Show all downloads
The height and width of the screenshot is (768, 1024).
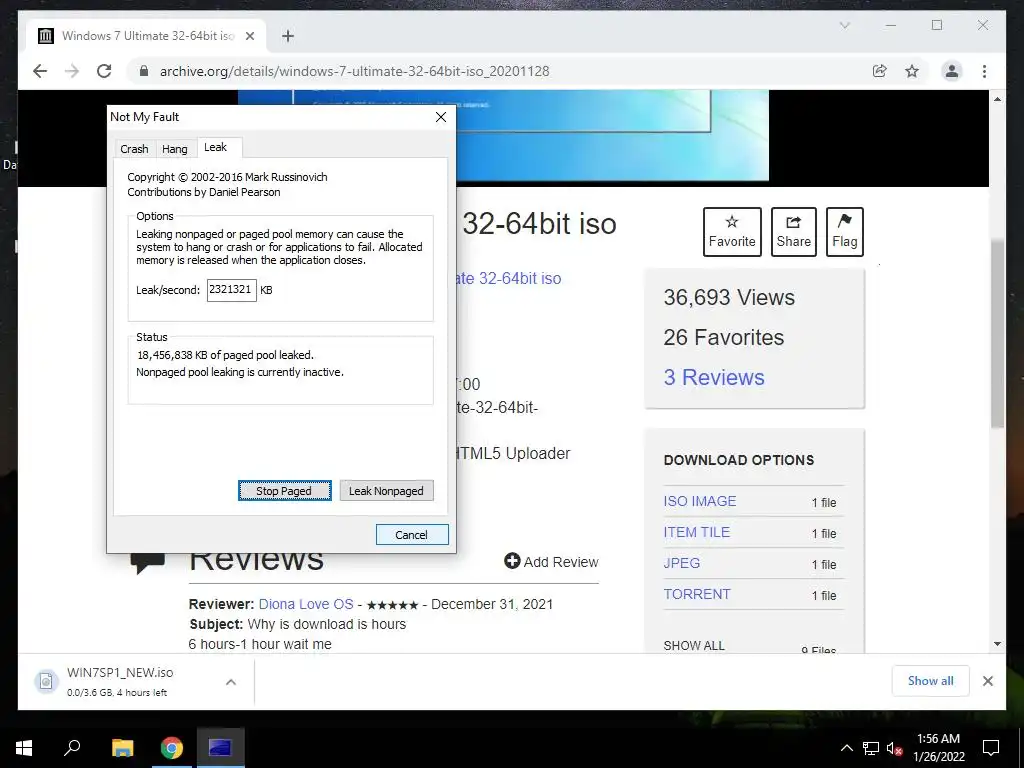930,681
